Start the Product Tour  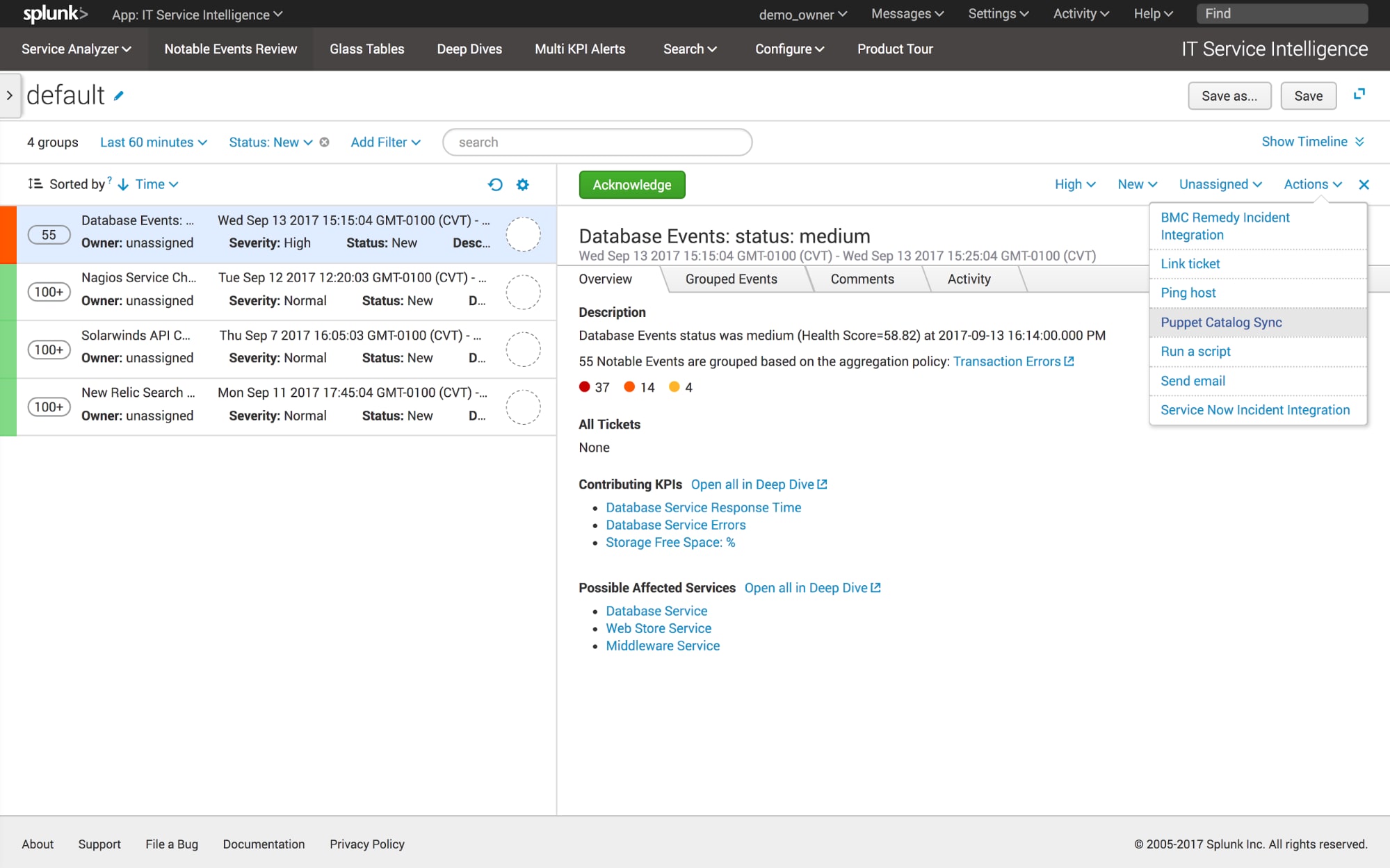pos(895,49)
